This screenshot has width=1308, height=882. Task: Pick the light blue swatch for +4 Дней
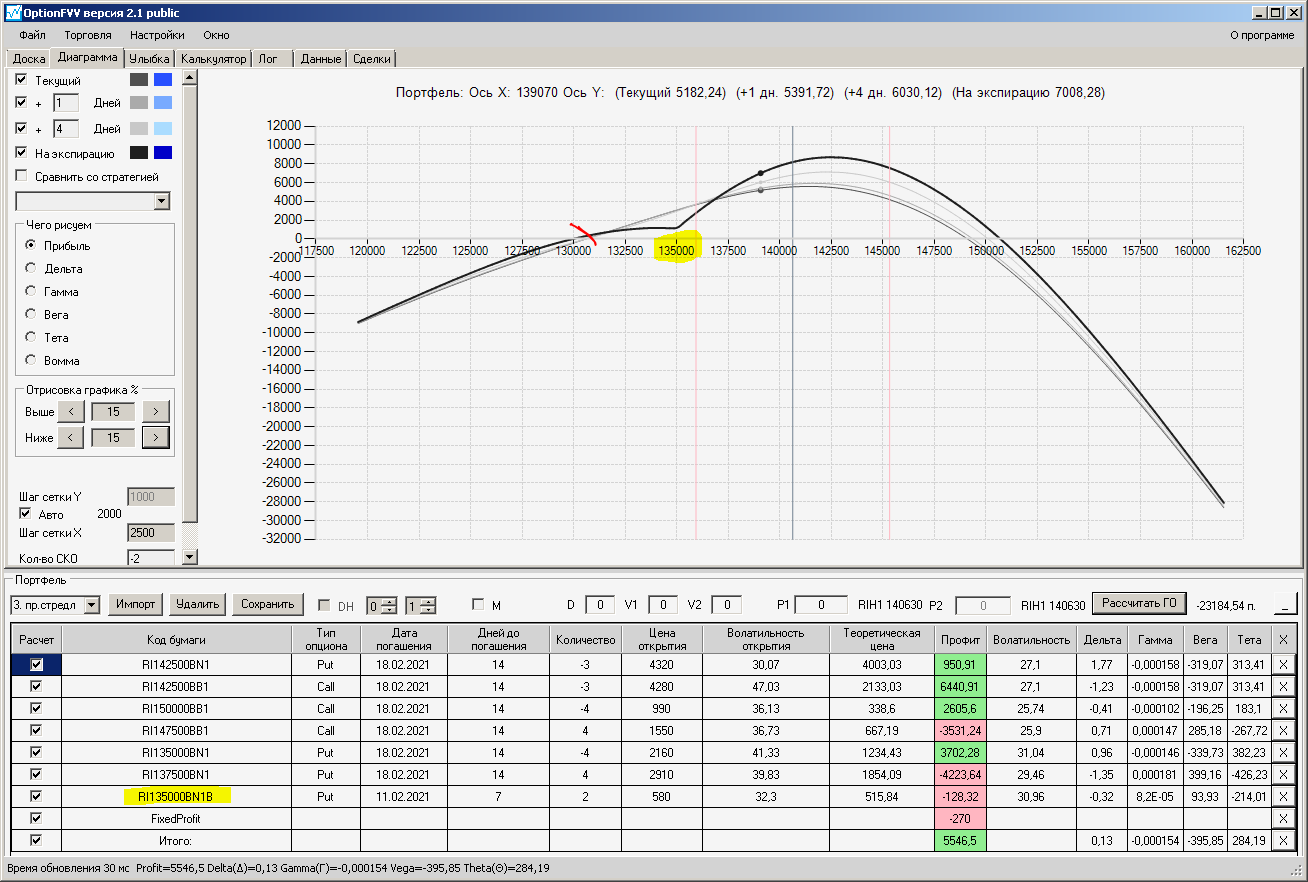(163, 128)
